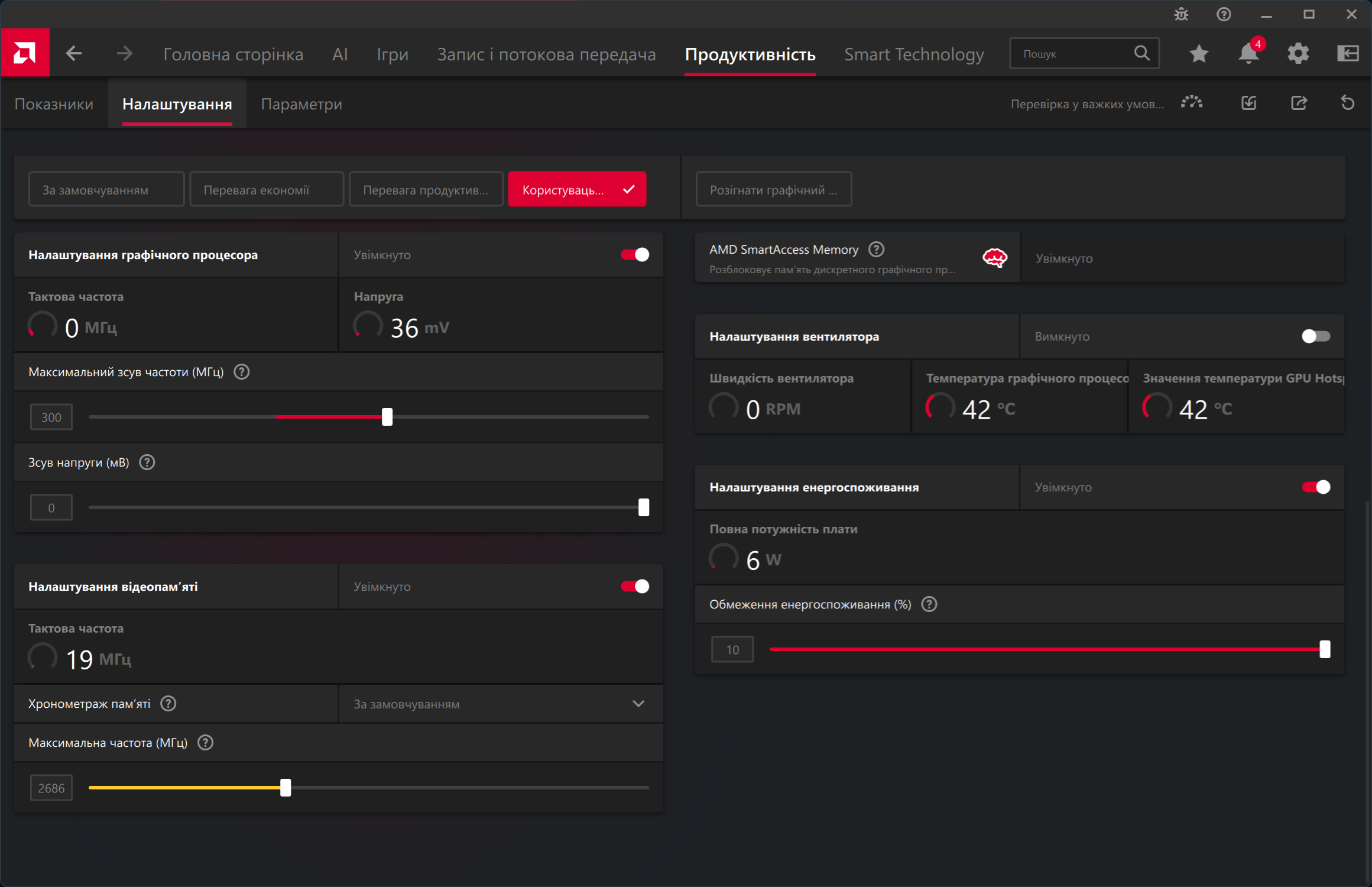1372x887 pixels.
Task: Select the Продуктивність tab
Action: pos(750,54)
